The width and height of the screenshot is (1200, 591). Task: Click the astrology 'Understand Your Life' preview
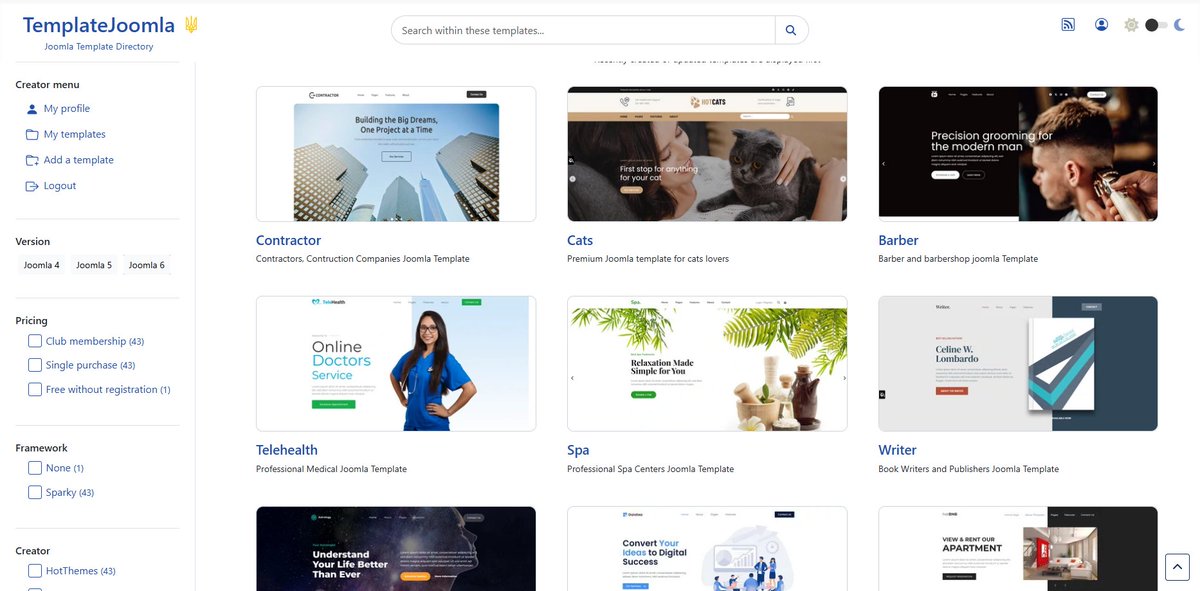(x=396, y=548)
